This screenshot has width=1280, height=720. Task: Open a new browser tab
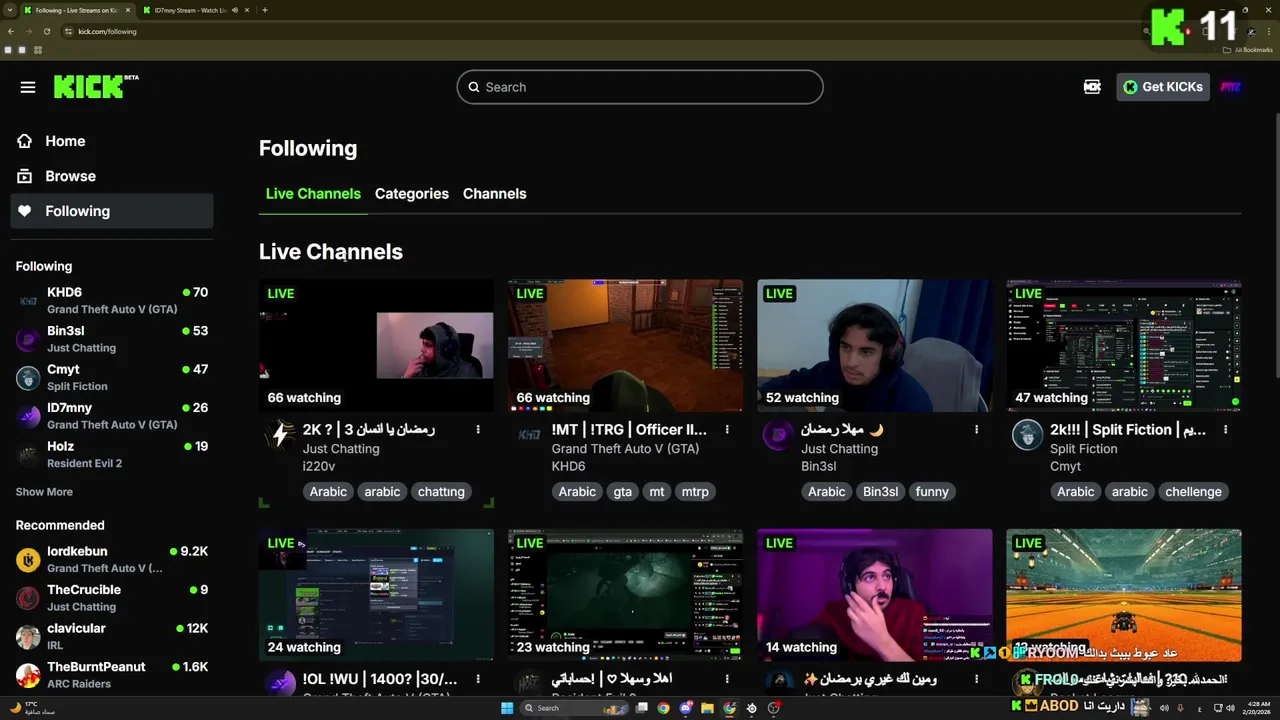tap(264, 10)
